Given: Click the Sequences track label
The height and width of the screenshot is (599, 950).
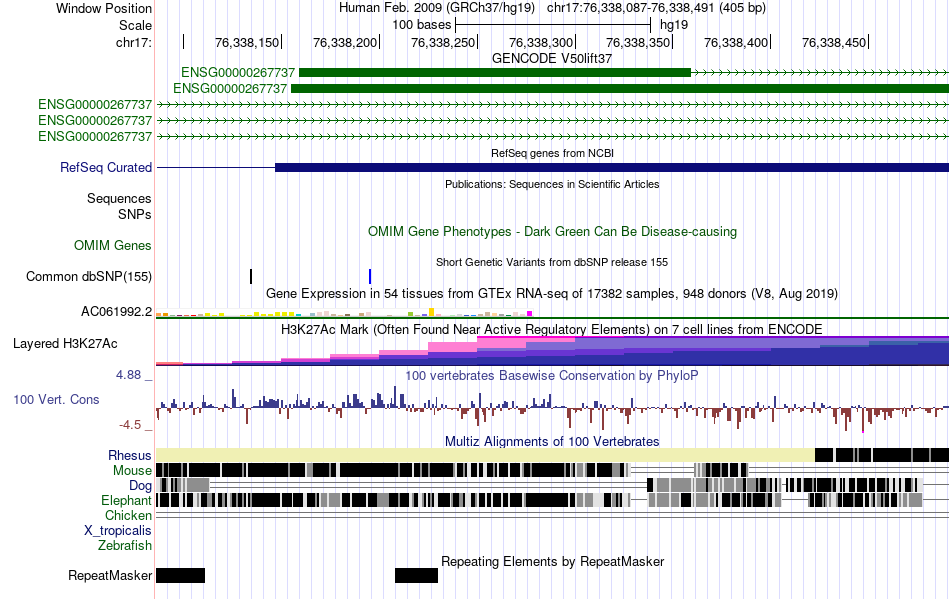Looking at the screenshot, I should (x=119, y=199).
